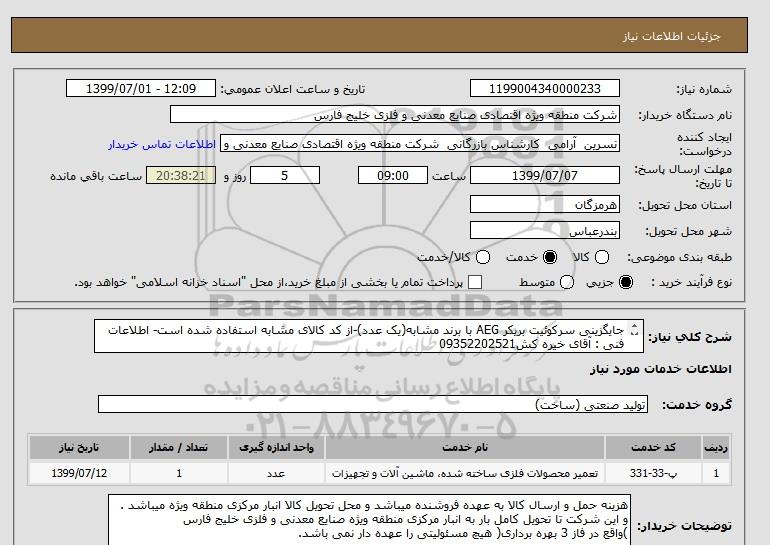This screenshot has height=545, width=770.
Task: Click the اطلاعات خدمات مورد نیاز section heading
Action: [x=660, y=369]
